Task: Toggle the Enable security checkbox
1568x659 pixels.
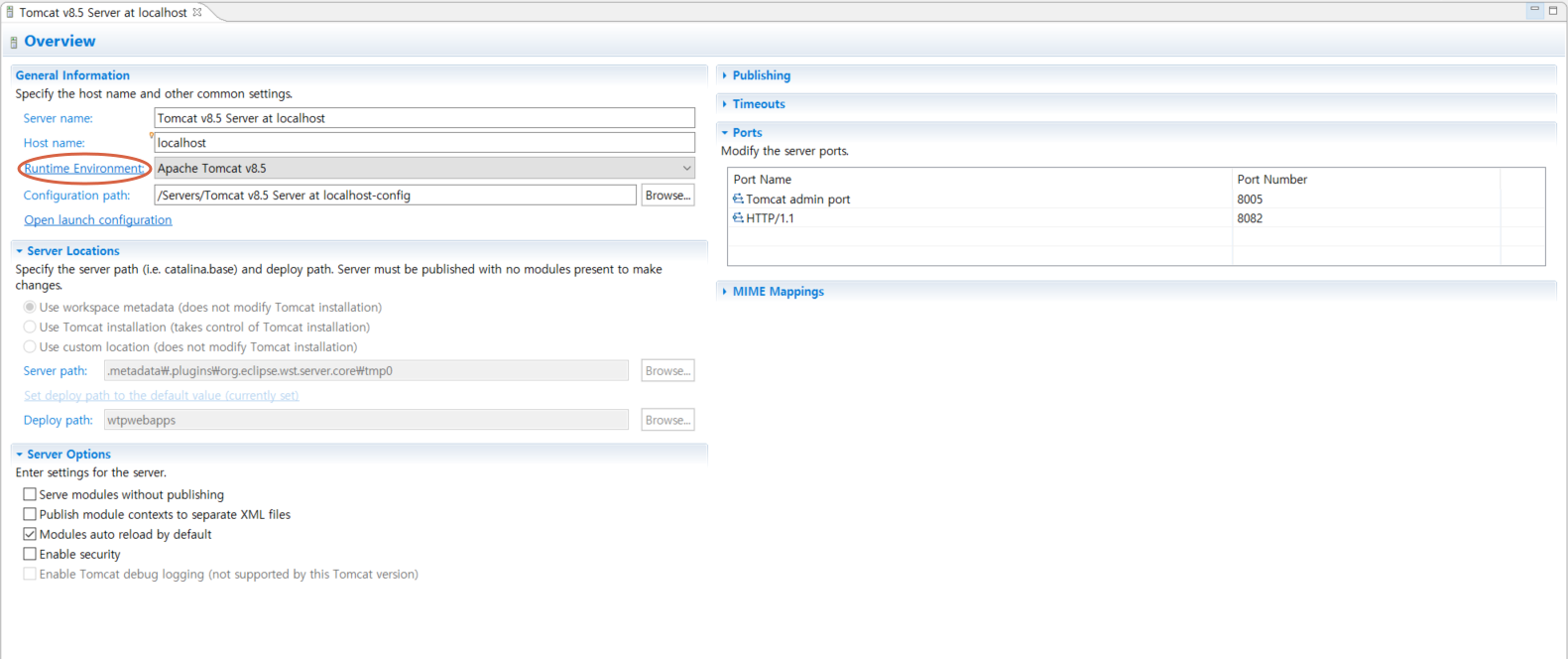Action: click(x=30, y=554)
